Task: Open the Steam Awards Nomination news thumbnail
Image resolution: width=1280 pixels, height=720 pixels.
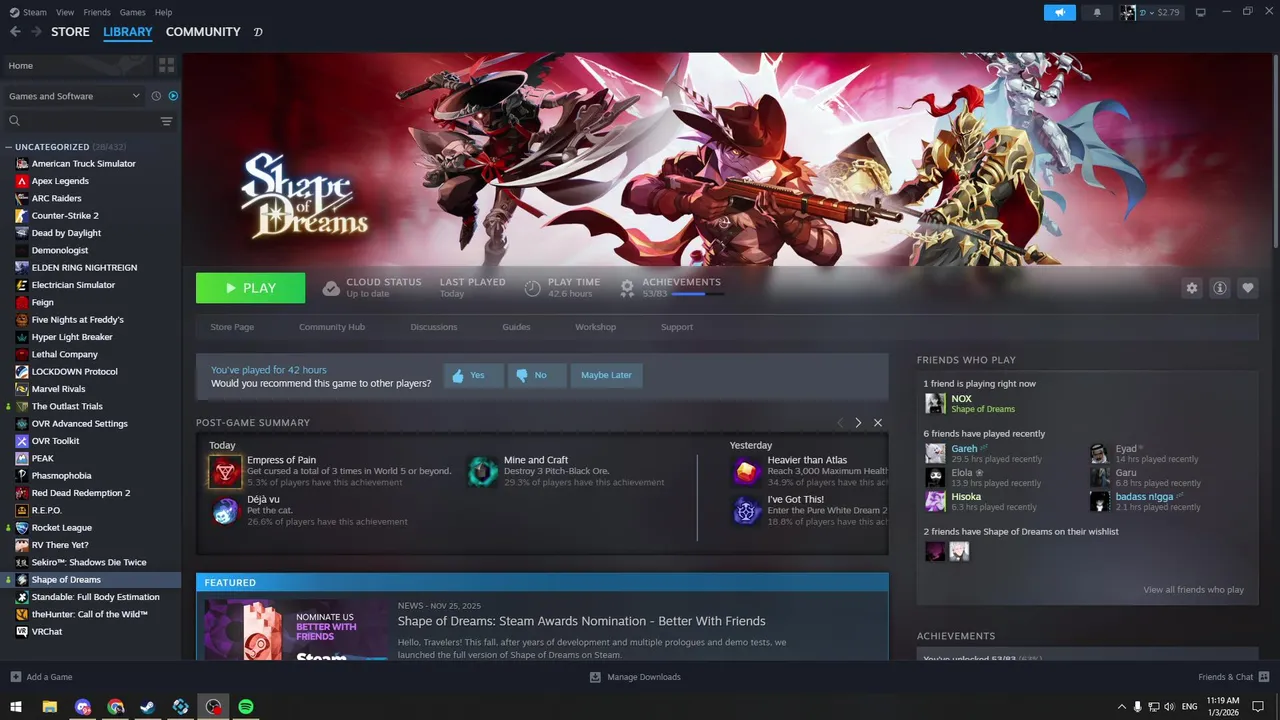Action: pyautogui.click(x=297, y=629)
